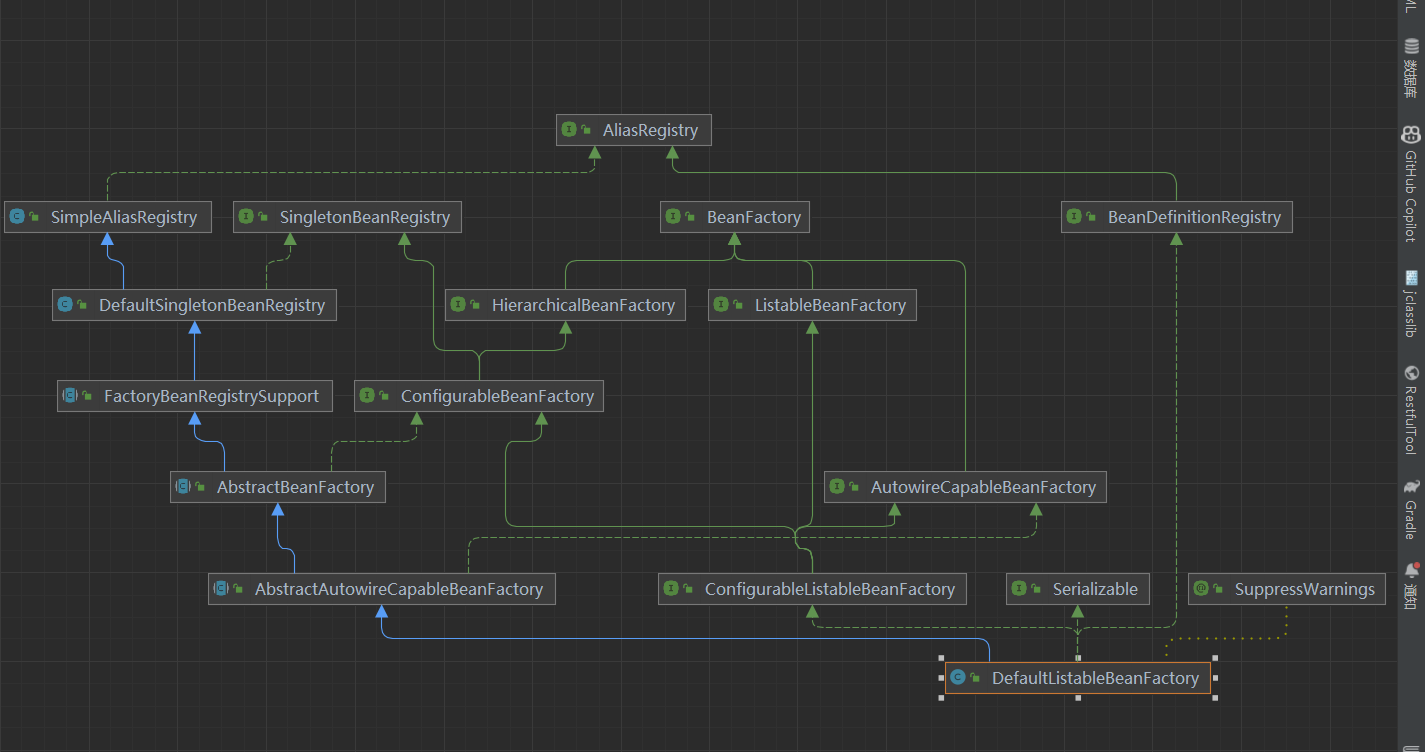This screenshot has width=1425, height=752.
Task: Select the SuppressWarnings label text
Action: click(1305, 589)
